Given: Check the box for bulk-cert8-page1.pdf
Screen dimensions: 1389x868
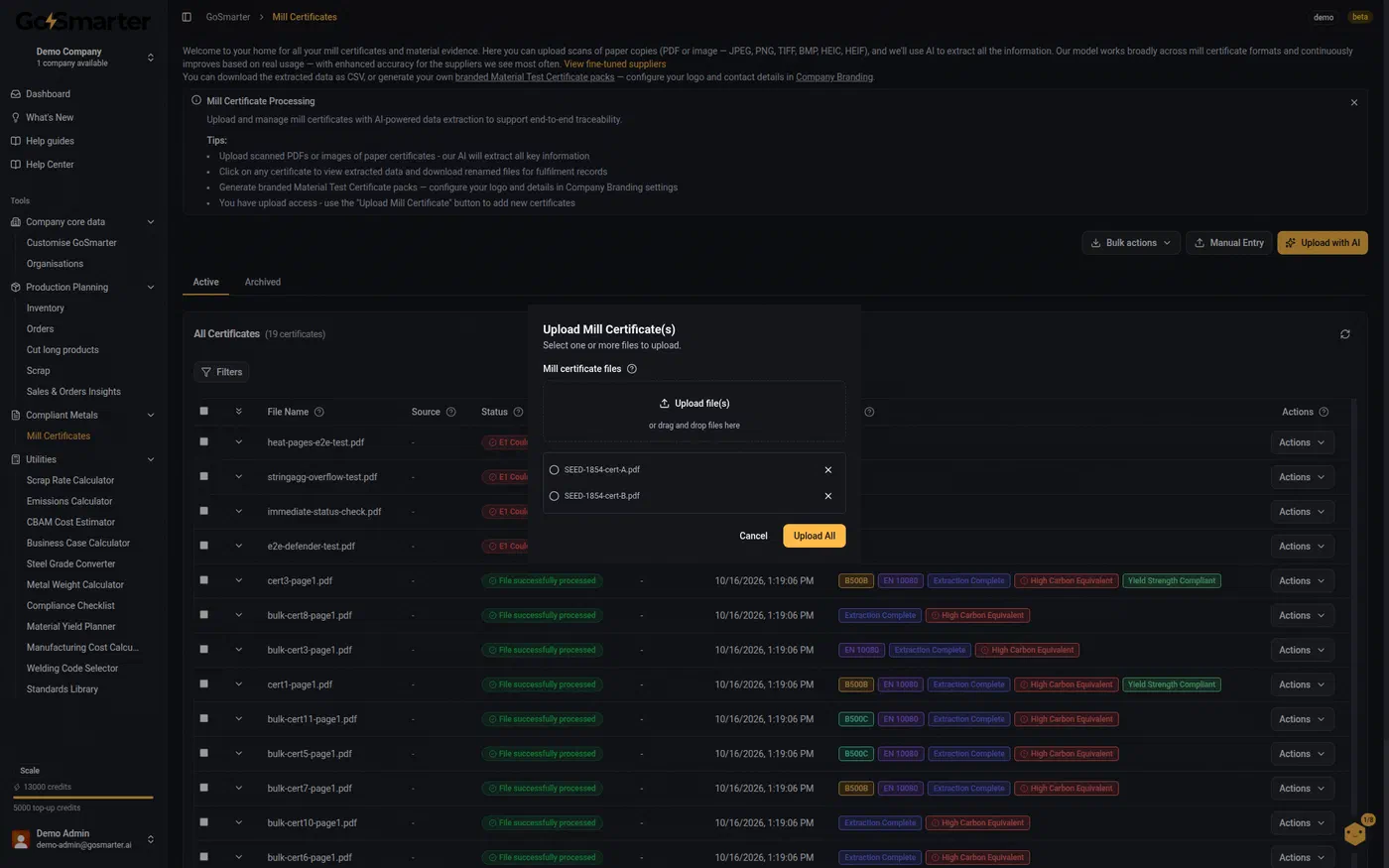Looking at the screenshot, I should 204,614.
